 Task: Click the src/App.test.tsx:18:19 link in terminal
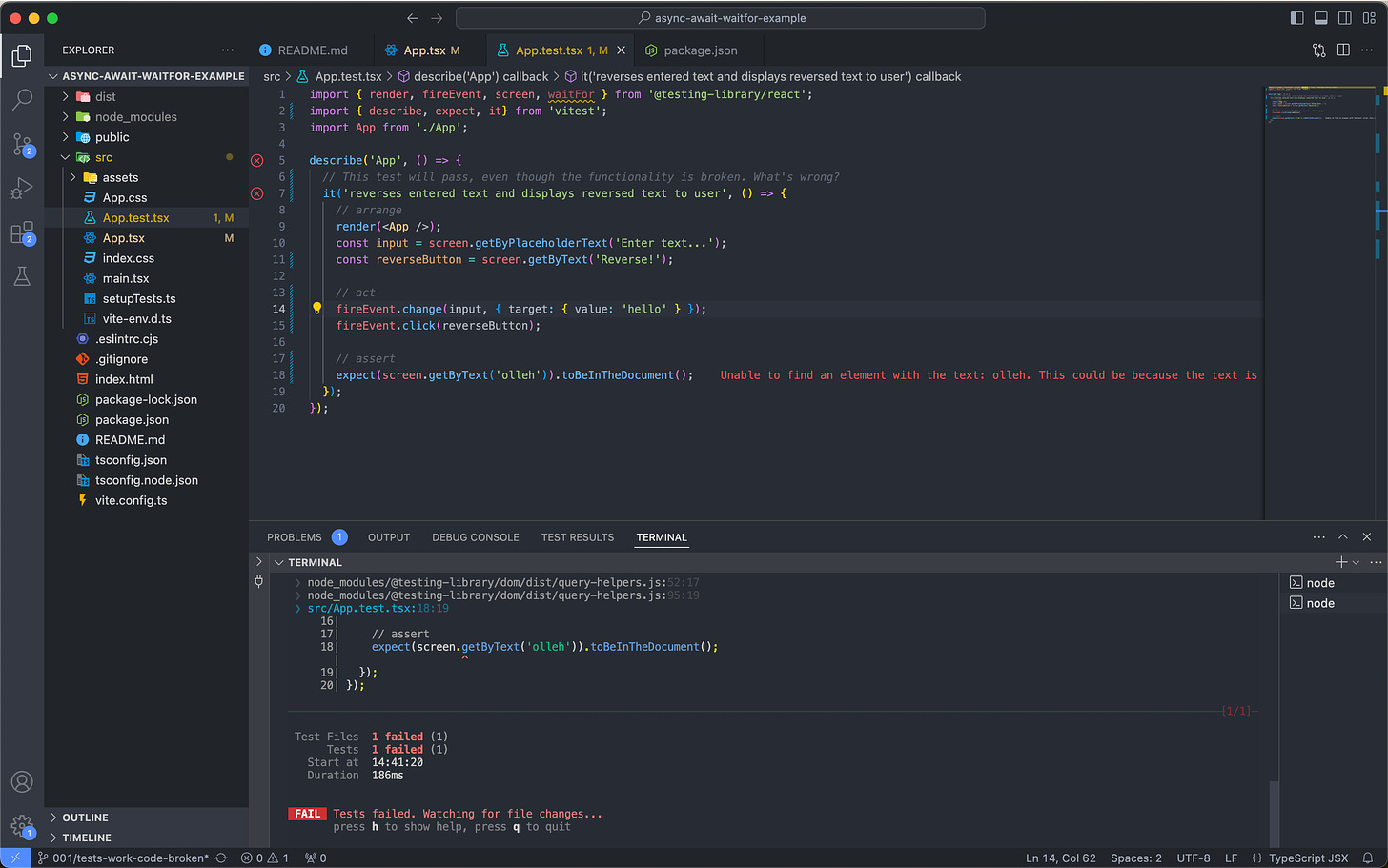tap(378, 608)
